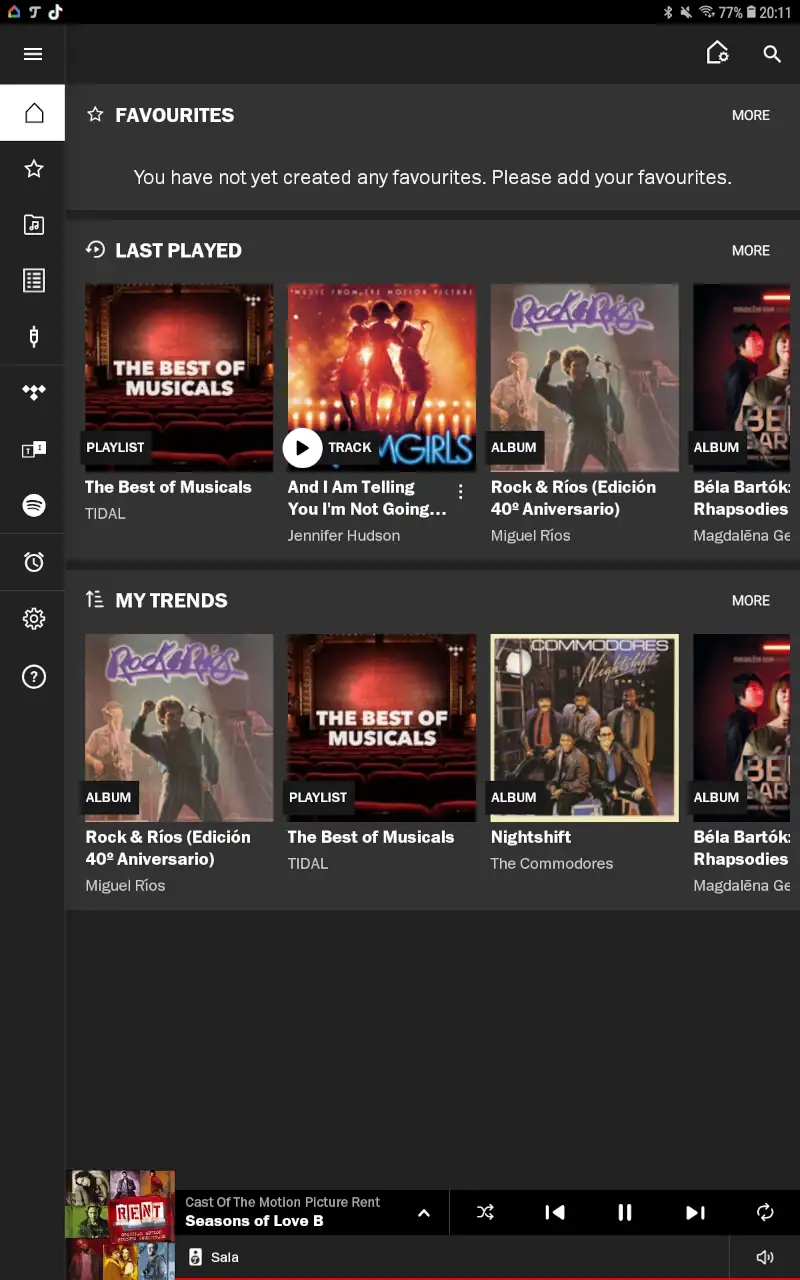Image resolution: width=800 pixels, height=1280 pixels.
Task: Open settings gear in the sidebar
Action: [33, 620]
